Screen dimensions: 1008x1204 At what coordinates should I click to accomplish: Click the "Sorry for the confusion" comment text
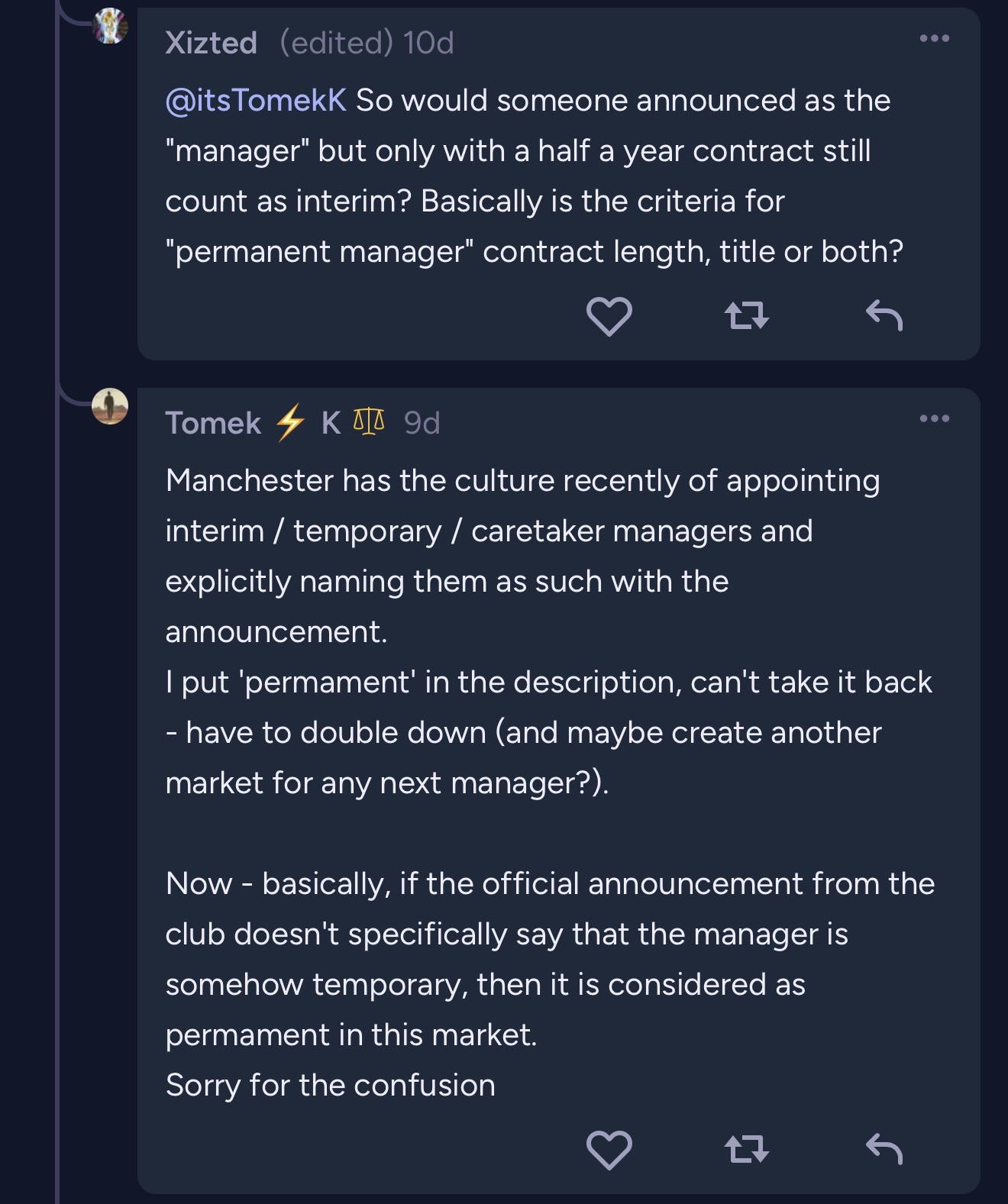click(330, 1085)
